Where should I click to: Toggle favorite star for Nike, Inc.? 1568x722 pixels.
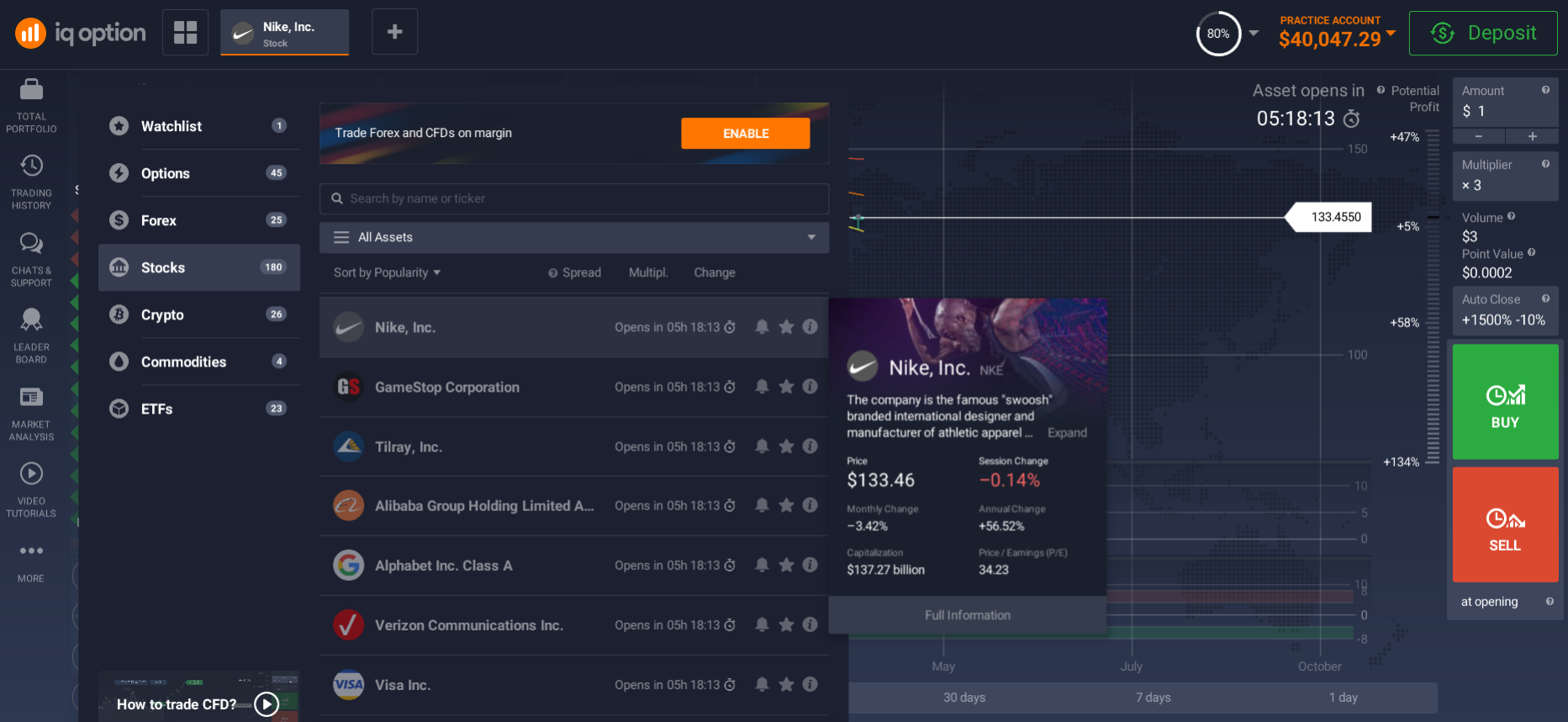pyautogui.click(x=786, y=327)
